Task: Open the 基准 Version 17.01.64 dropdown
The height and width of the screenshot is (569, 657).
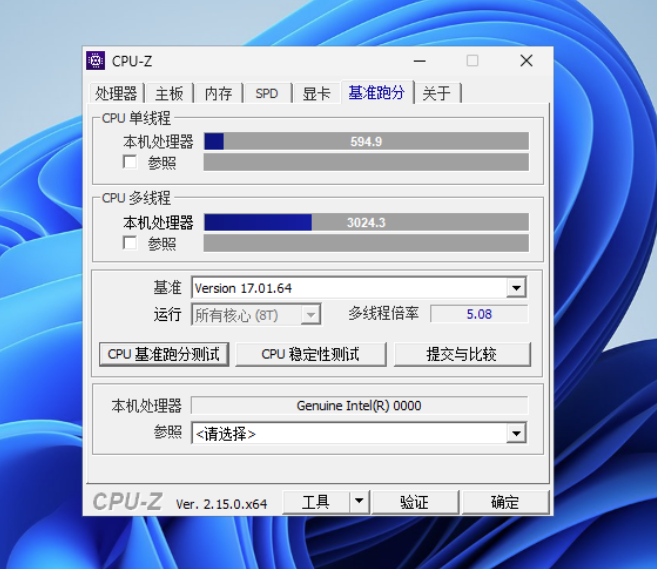Action: click(359, 288)
